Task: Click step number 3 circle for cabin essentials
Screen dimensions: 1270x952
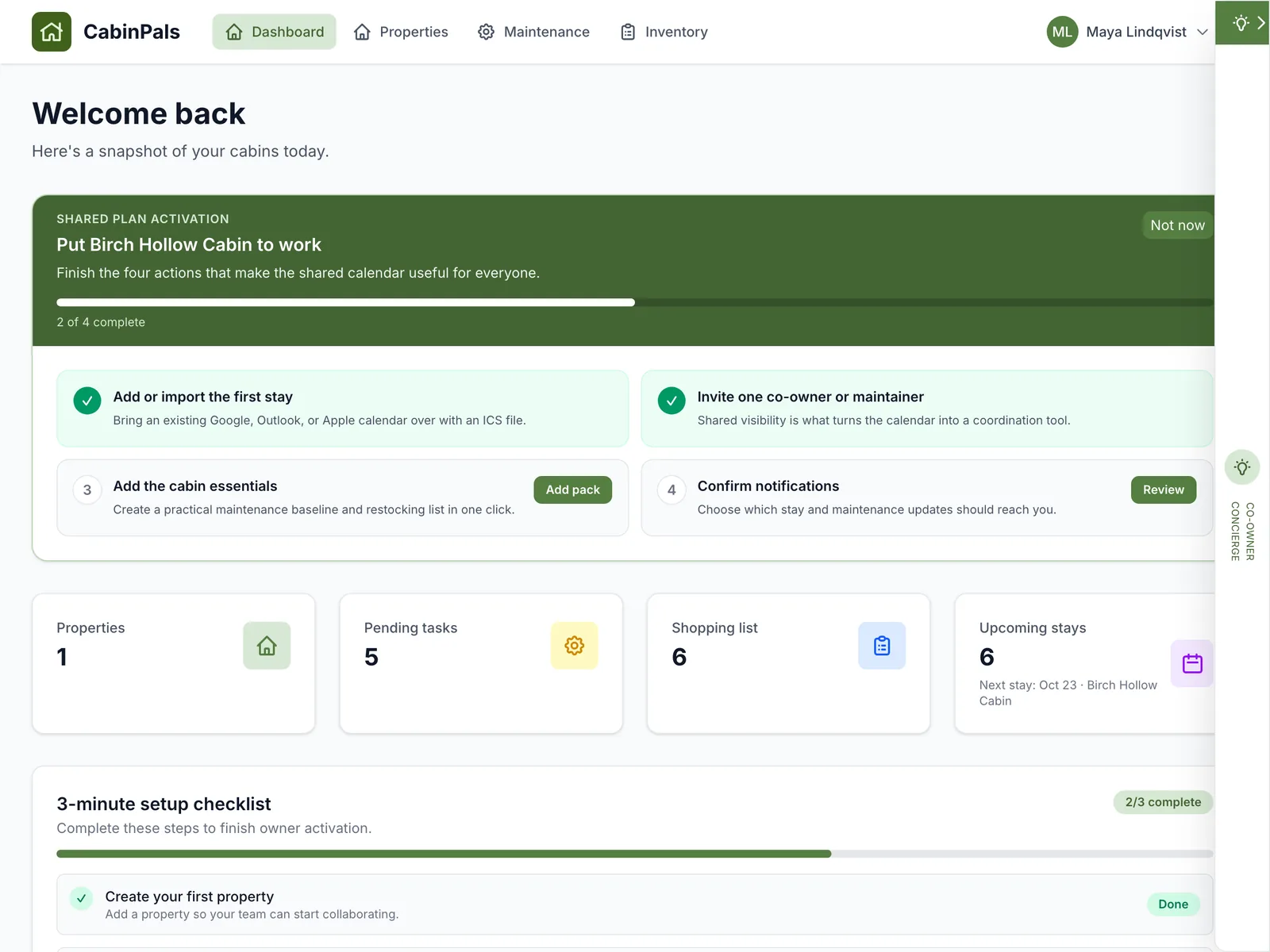Action: click(x=87, y=489)
